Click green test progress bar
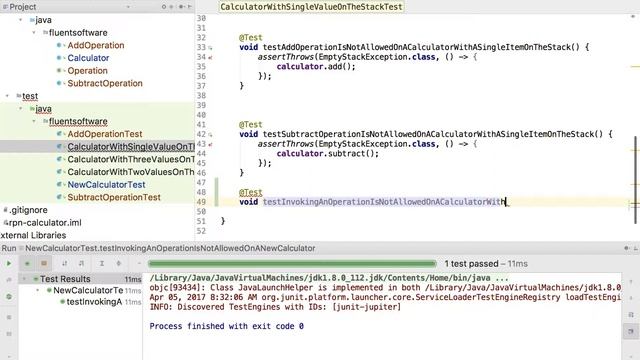 click(292, 264)
